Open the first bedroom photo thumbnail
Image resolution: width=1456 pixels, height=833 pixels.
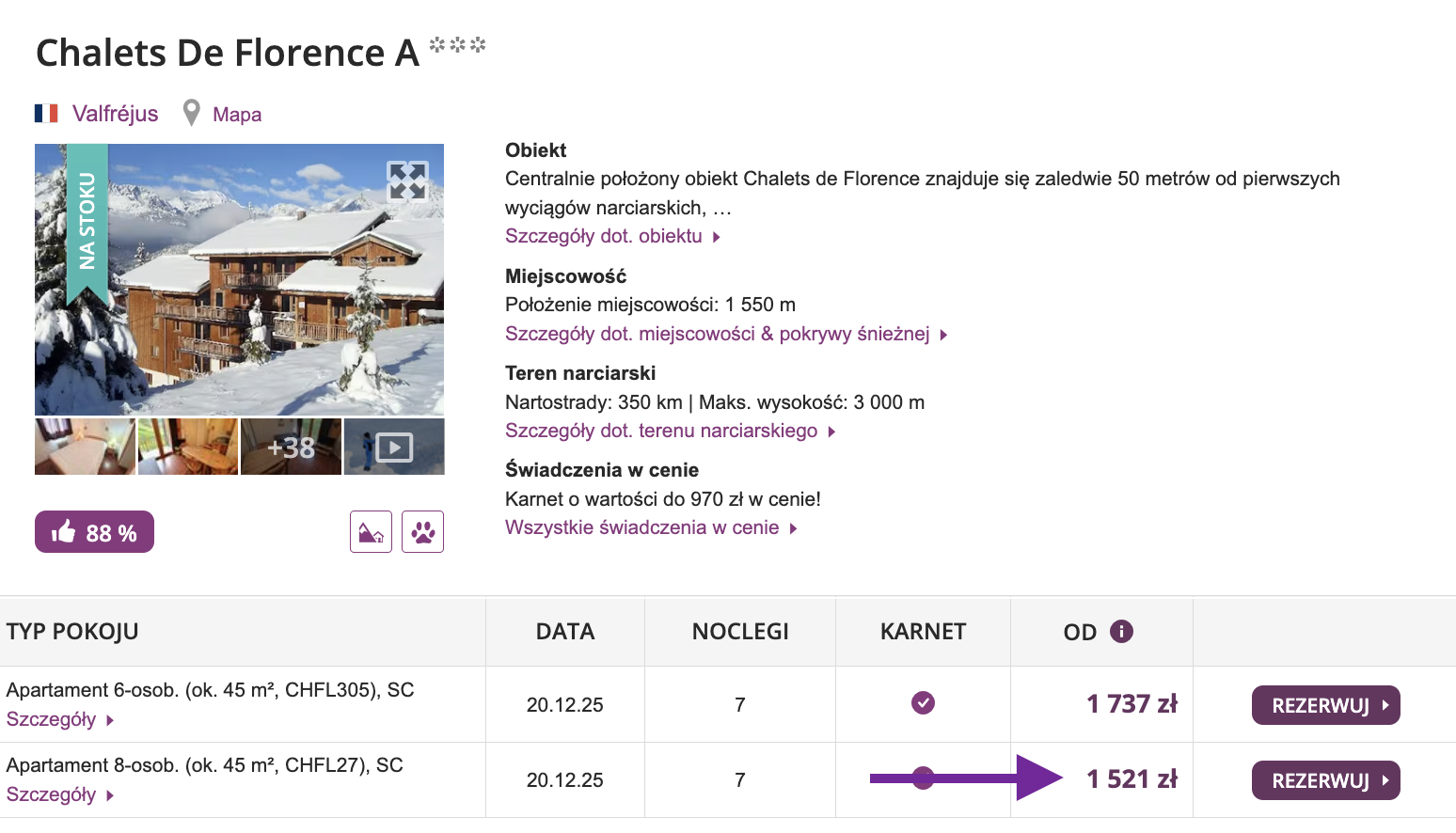[x=85, y=448]
